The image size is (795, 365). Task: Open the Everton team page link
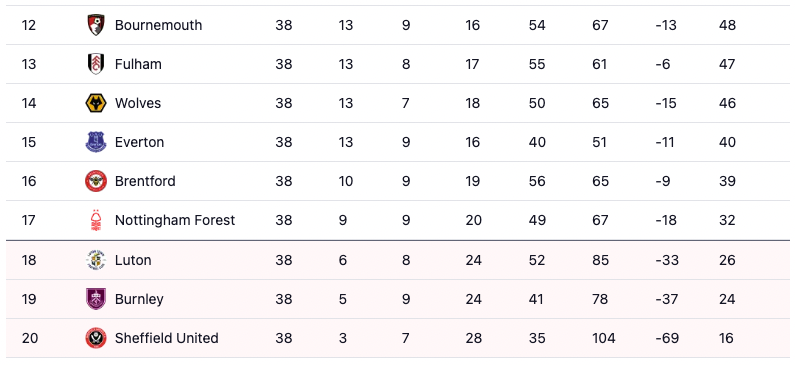coord(139,142)
